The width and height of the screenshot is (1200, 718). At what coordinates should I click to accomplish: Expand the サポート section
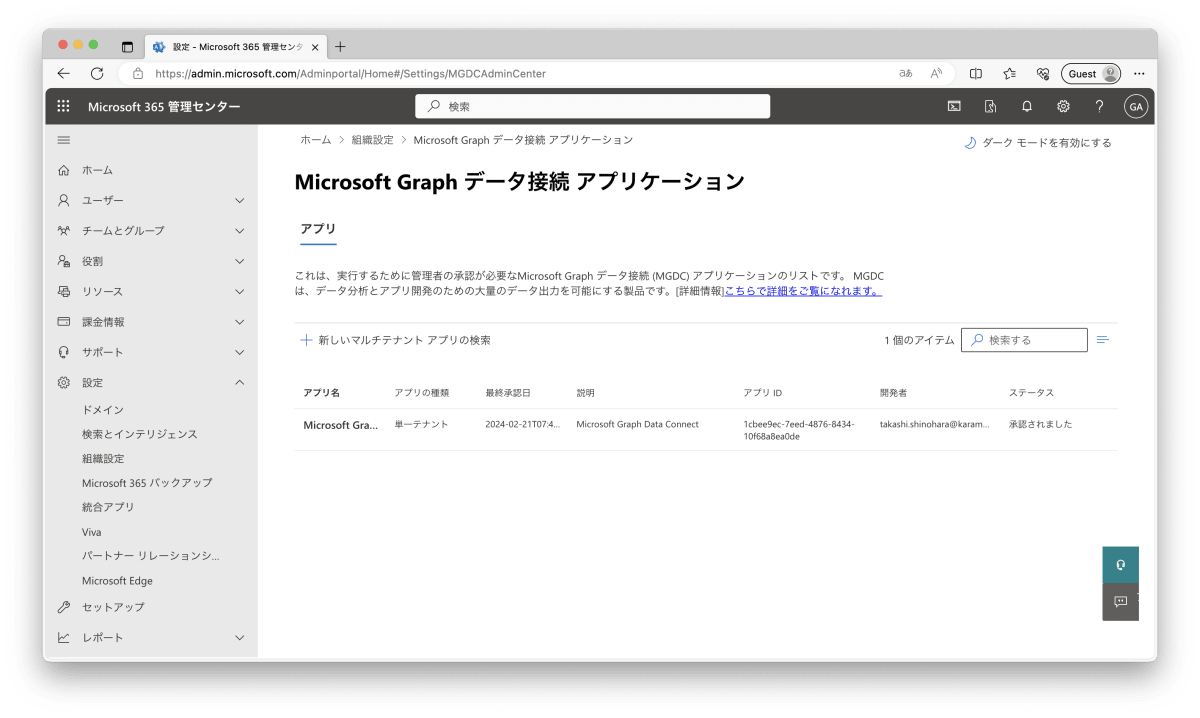tap(239, 352)
